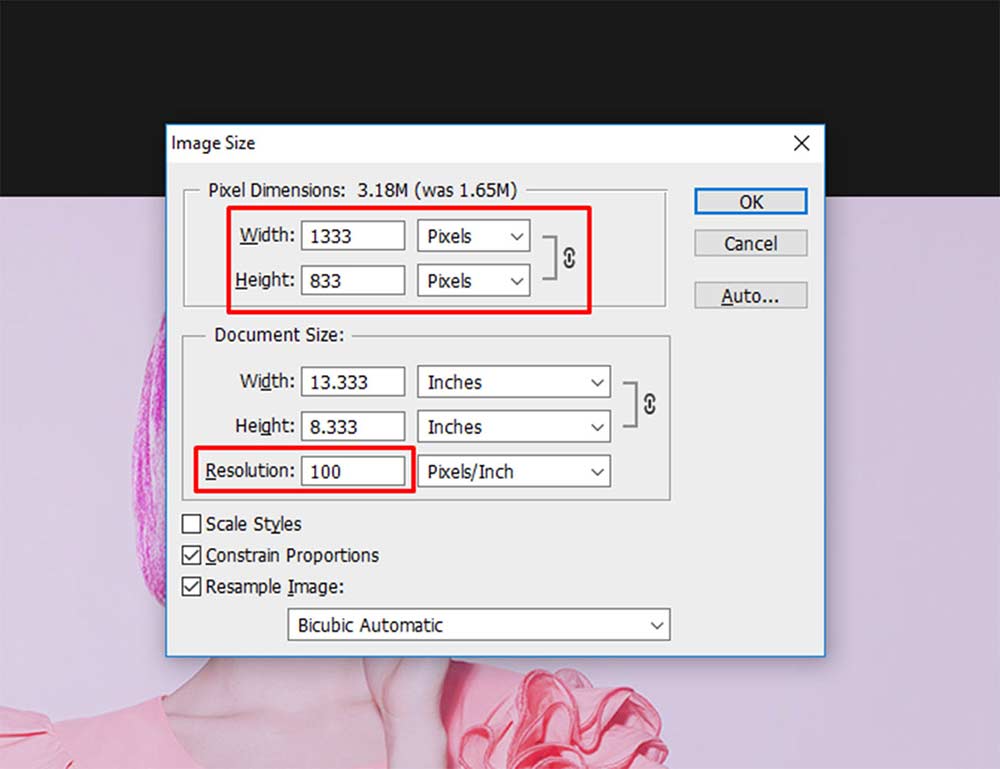Screen dimensions: 1000x769
Task: Click the OK button to apply resize
Action: (750, 201)
